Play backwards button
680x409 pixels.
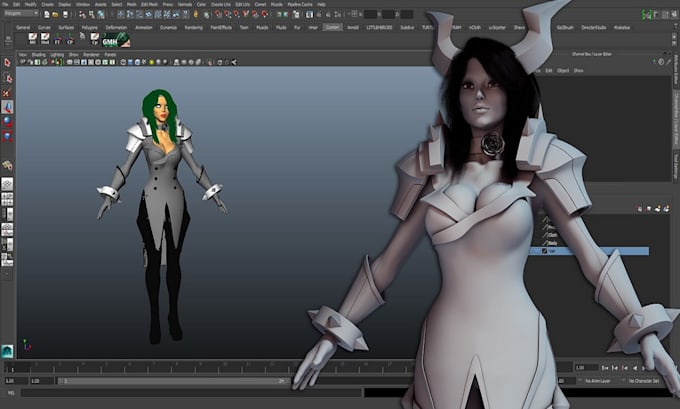pos(635,368)
